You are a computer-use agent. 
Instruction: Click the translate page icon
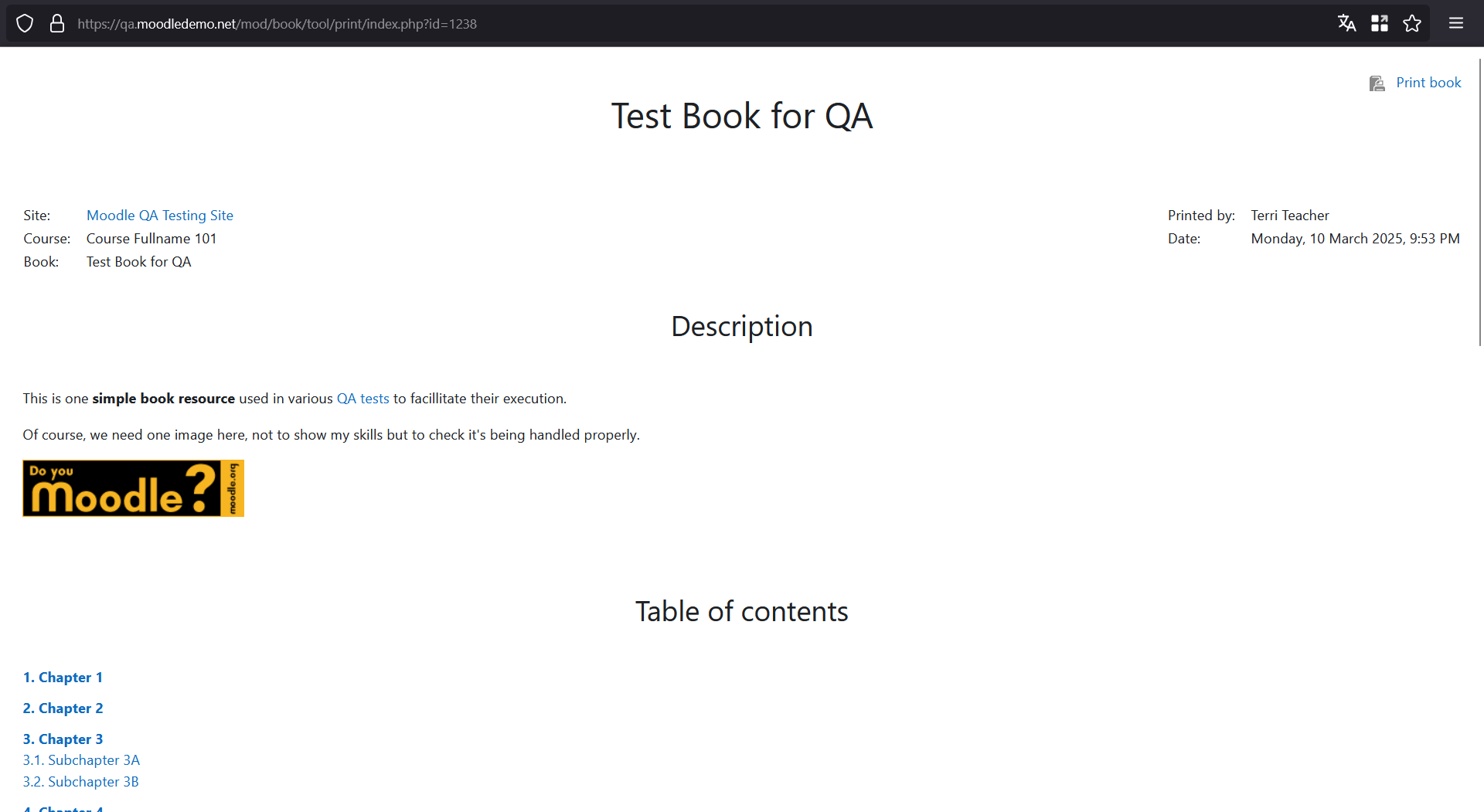(1347, 23)
